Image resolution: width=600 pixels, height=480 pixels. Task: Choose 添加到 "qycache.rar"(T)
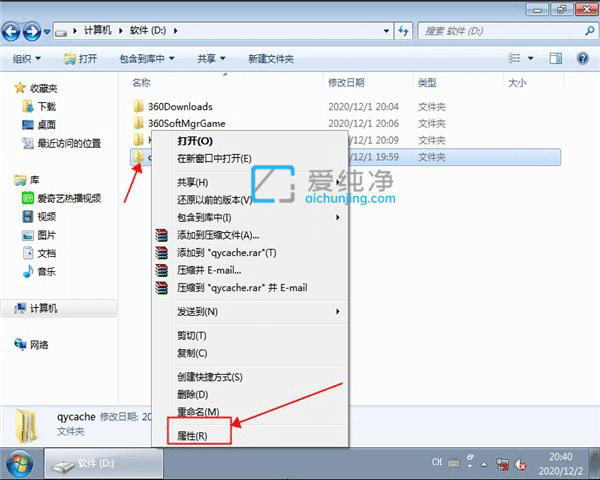tap(251, 253)
